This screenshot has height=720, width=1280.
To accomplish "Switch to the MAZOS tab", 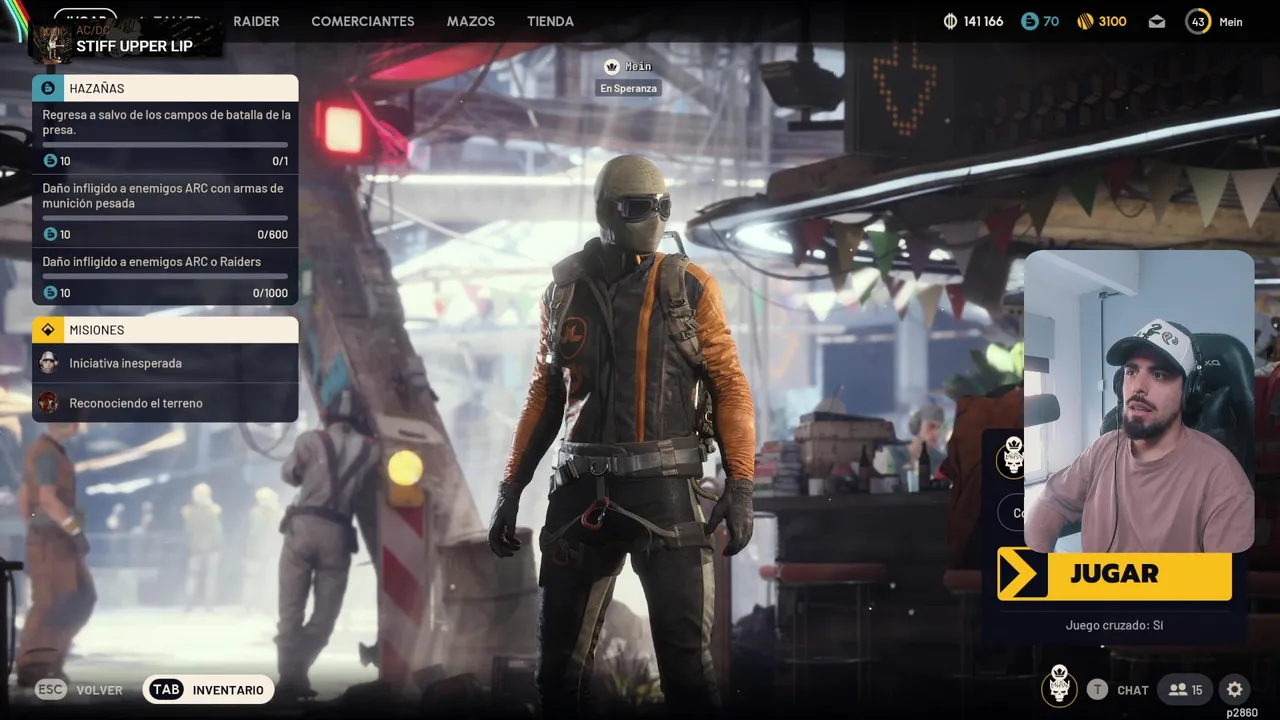I will pos(471,21).
